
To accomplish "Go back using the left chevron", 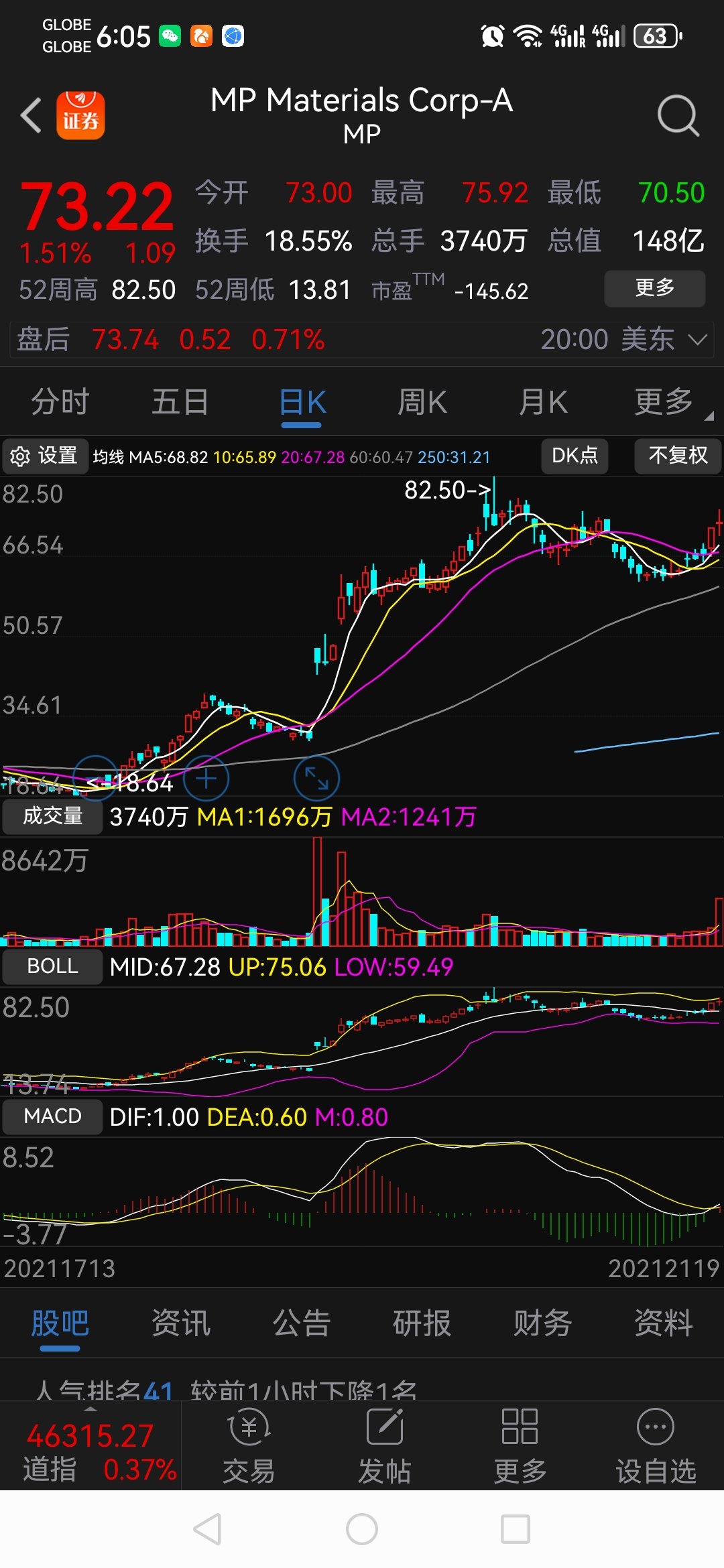I will (x=31, y=115).
